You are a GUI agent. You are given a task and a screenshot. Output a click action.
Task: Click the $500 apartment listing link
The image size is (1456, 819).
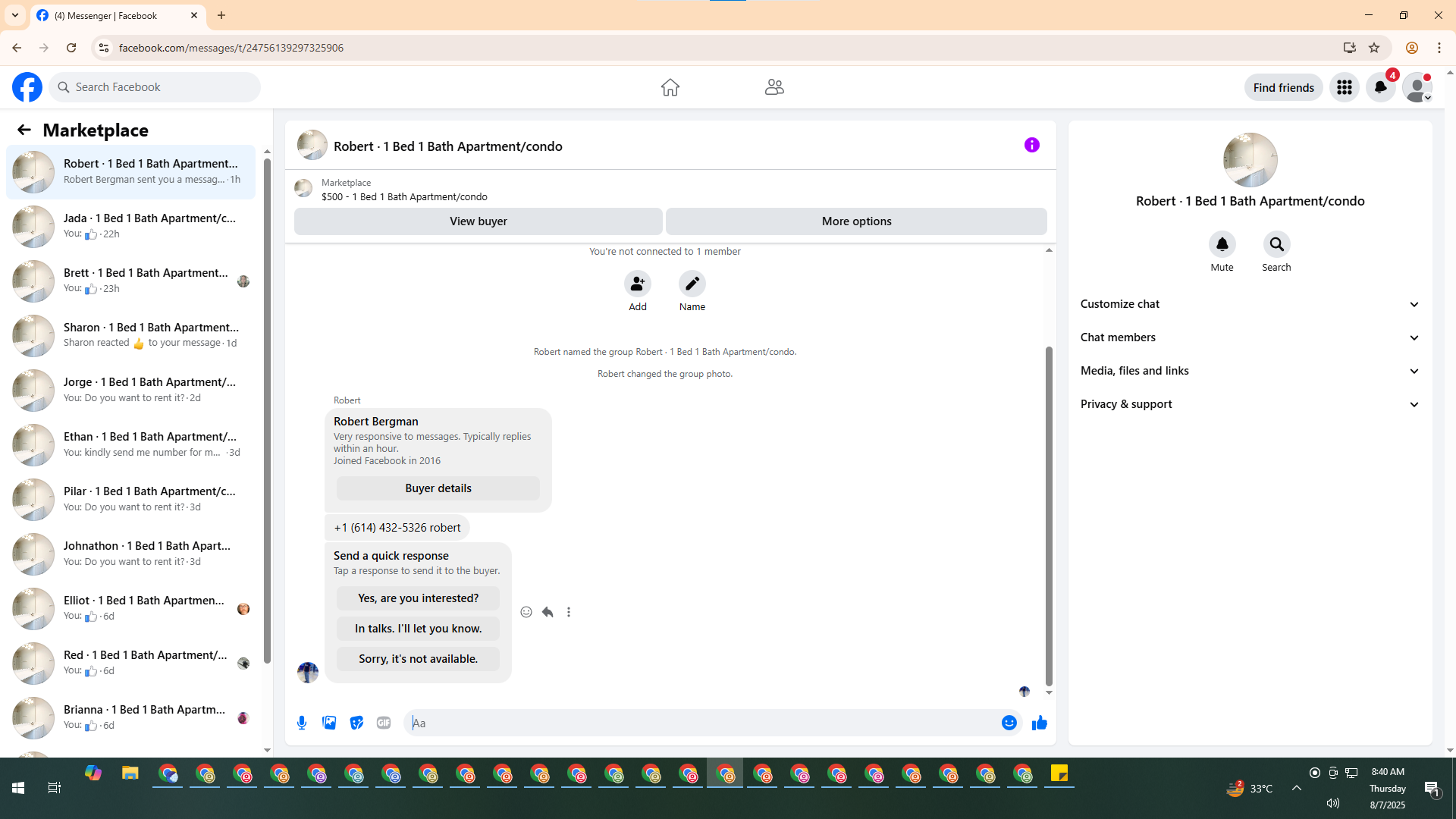click(404, 196)
